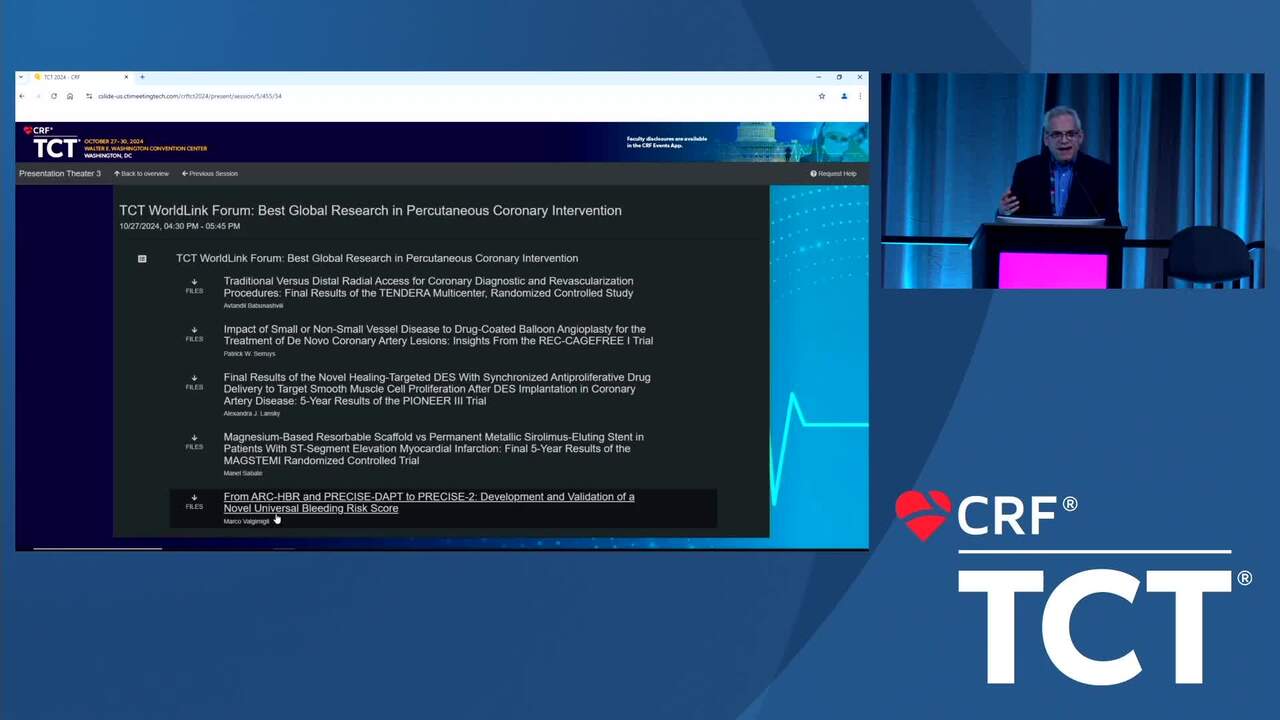This screenshot has width=1280, height=720.
Task: Click the speaker name Alexandra J. Lansky
Action: tap(252, 413)
